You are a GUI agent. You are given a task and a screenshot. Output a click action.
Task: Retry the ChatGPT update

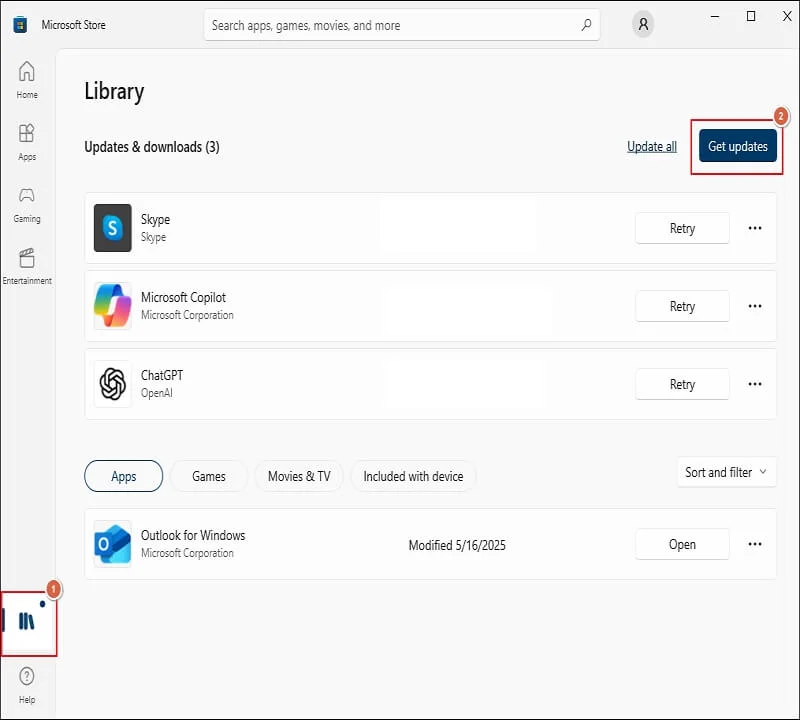[682, 384]
